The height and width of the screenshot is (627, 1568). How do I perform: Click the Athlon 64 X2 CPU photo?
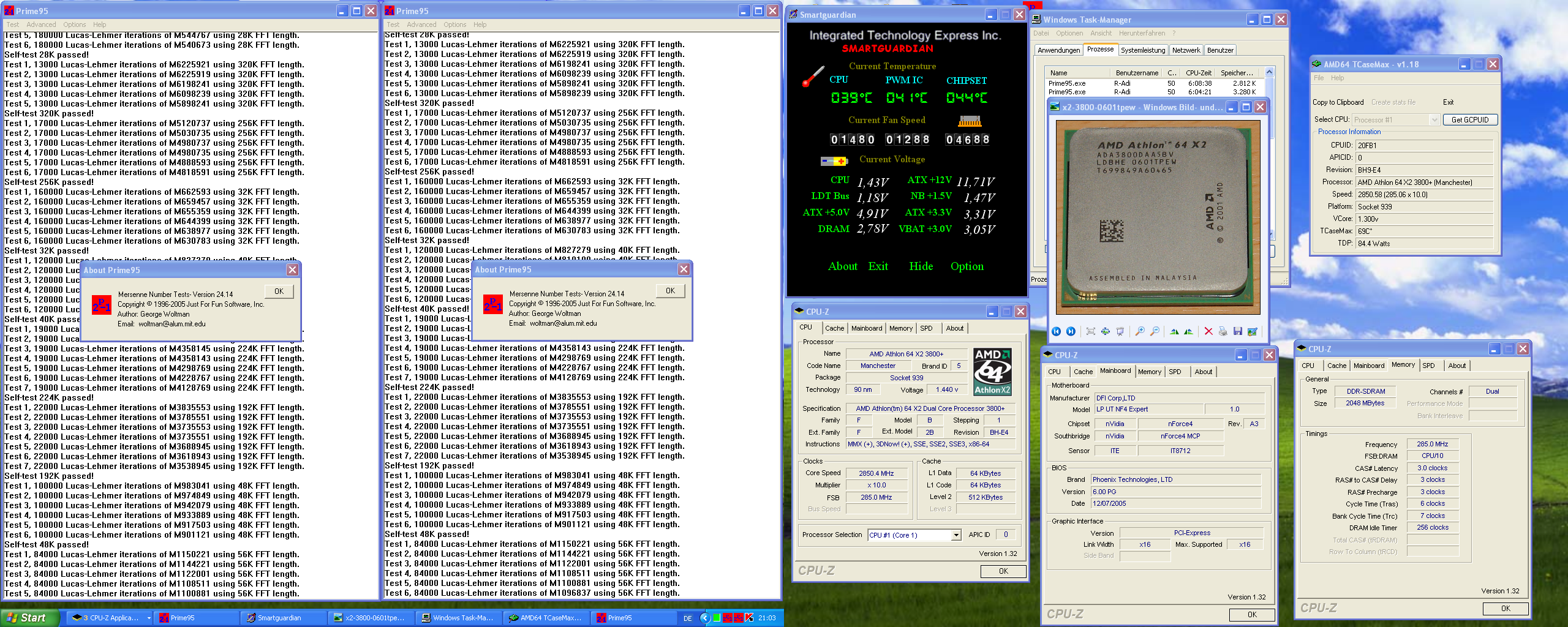(1158, 217)
